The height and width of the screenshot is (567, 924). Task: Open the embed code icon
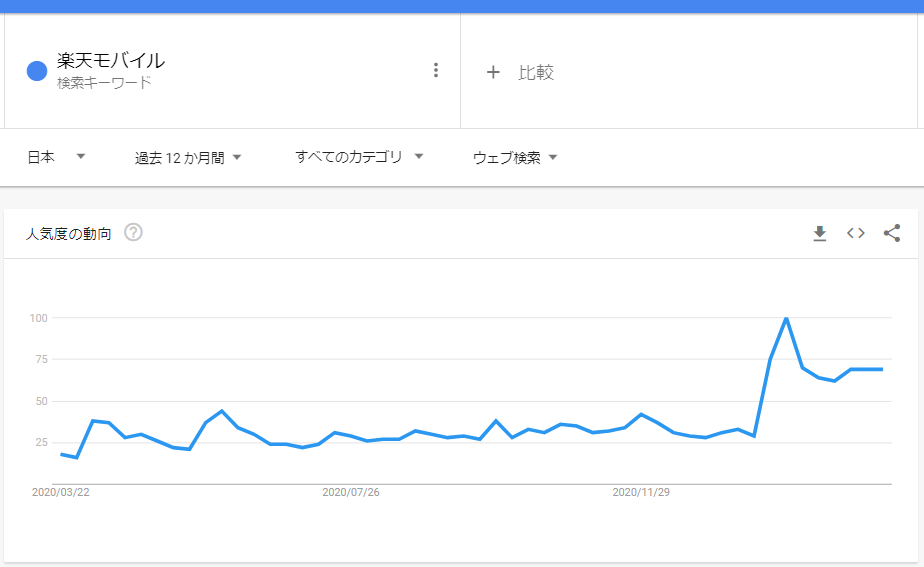coord(856,233)
